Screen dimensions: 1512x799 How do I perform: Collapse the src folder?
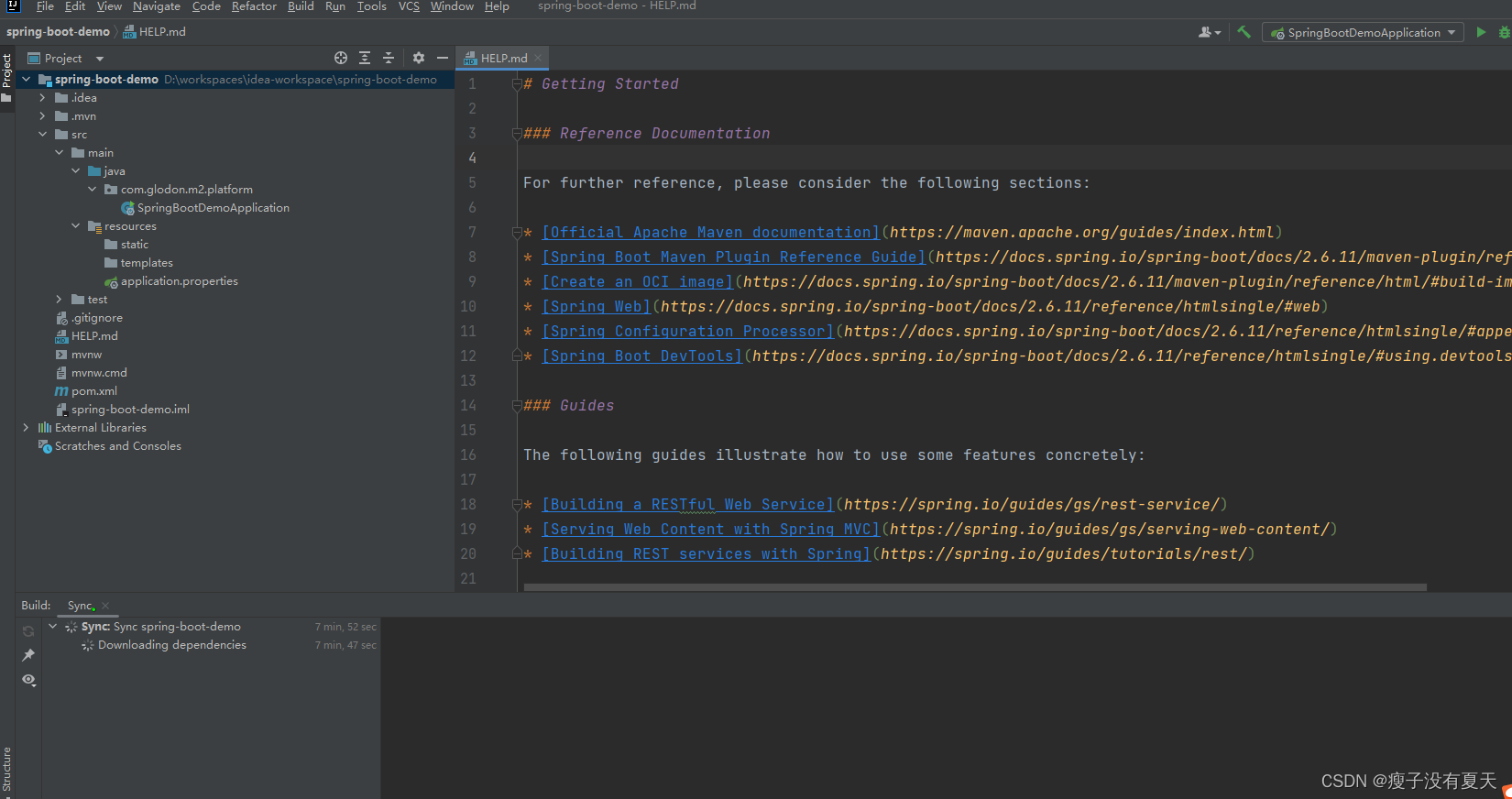pos(42,135)
